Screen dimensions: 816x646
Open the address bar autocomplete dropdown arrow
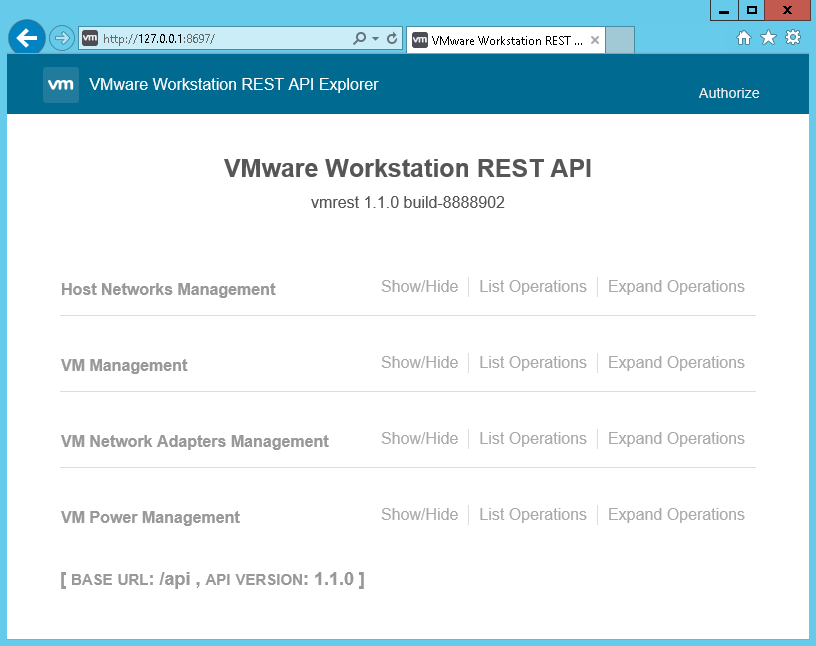click(375, 39)
